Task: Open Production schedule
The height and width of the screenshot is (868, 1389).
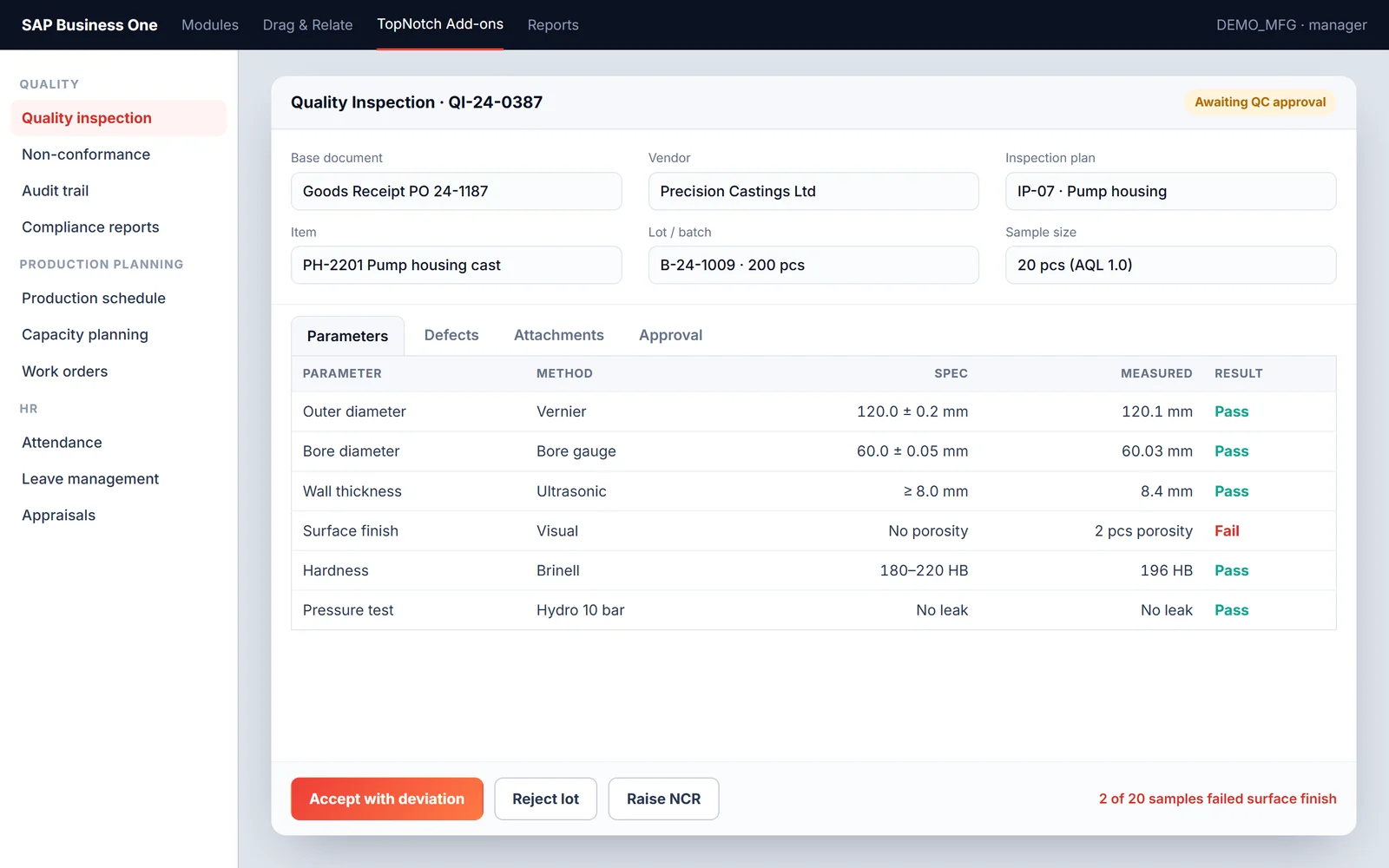Action: (x=119, y=299)
